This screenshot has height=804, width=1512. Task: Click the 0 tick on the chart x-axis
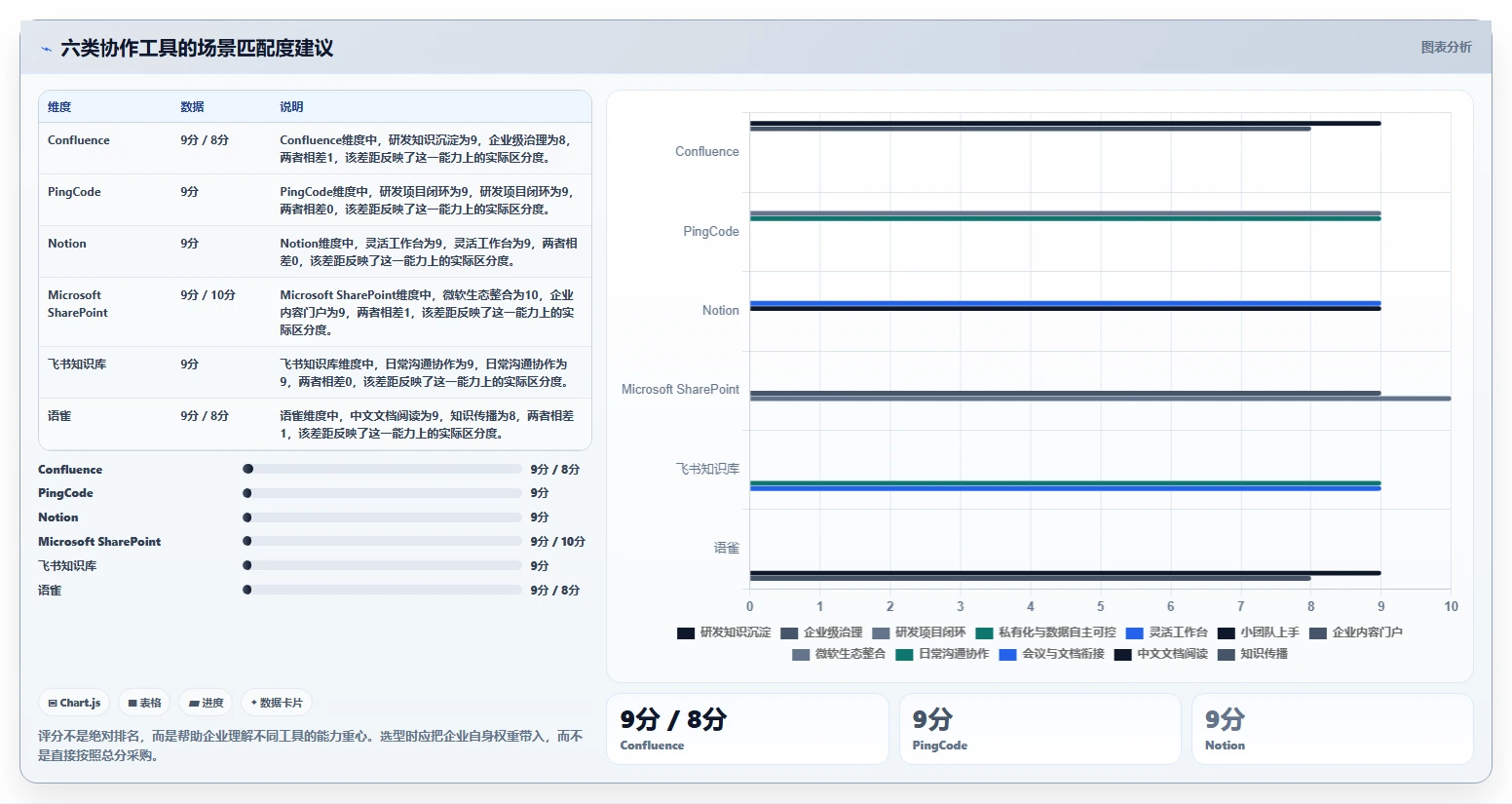point(749,606)
